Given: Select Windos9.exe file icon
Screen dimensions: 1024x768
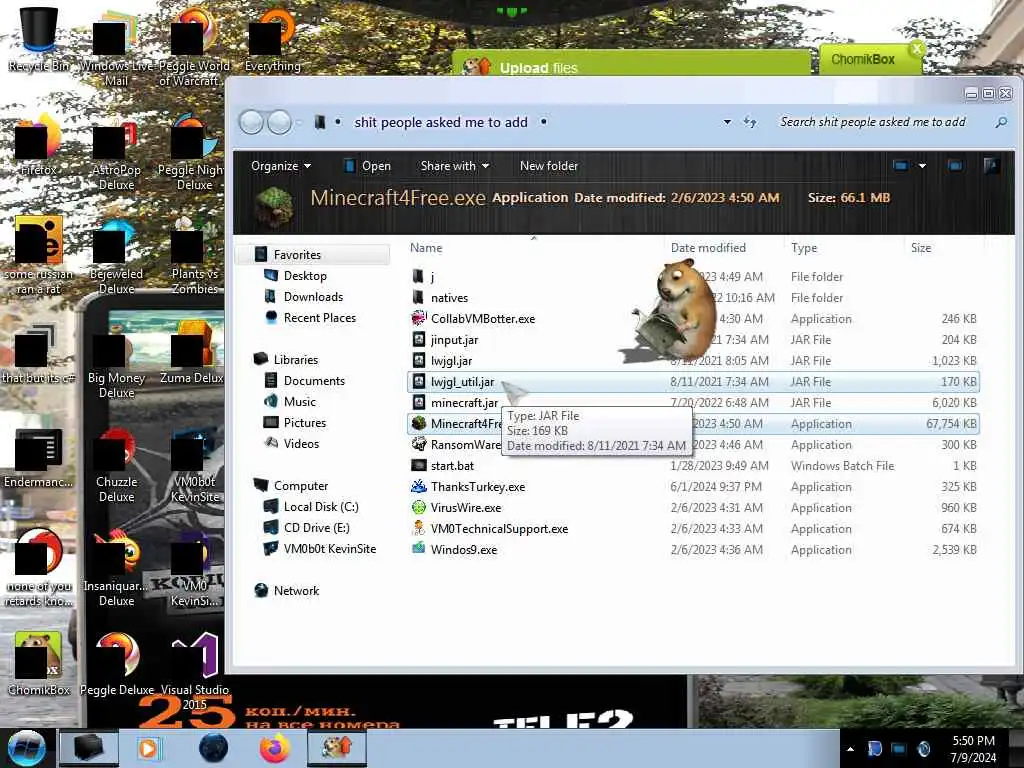Looking at the screenshot, I should [419, 549].
